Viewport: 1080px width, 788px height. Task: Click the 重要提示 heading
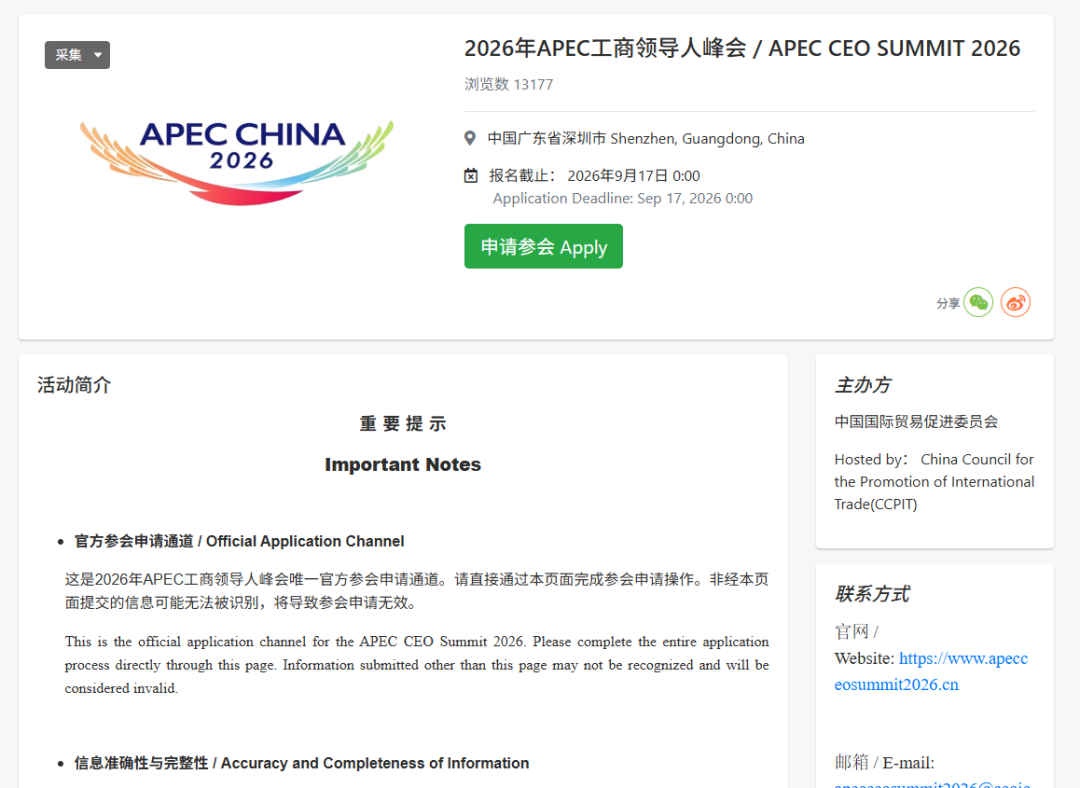pos(403,424)
